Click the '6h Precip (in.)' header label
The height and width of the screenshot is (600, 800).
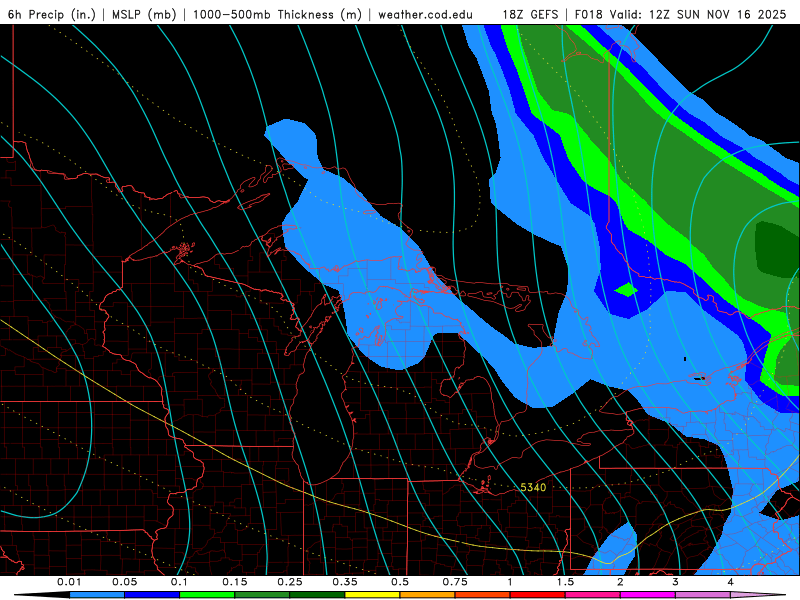52,14
